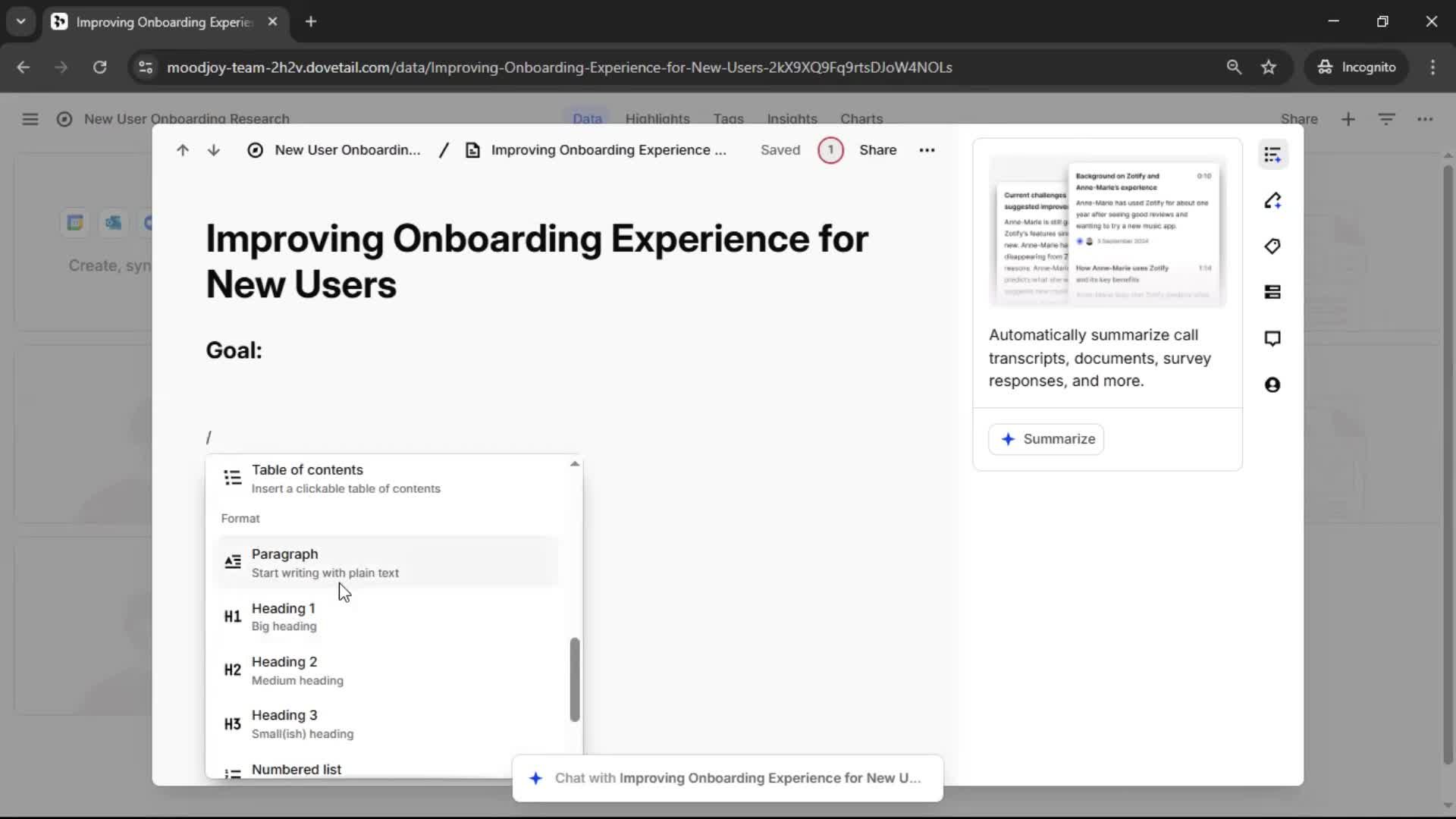Open the AI summary panel icon
This screenshot has width=1456, height=819.
(x=1272, y=155)
